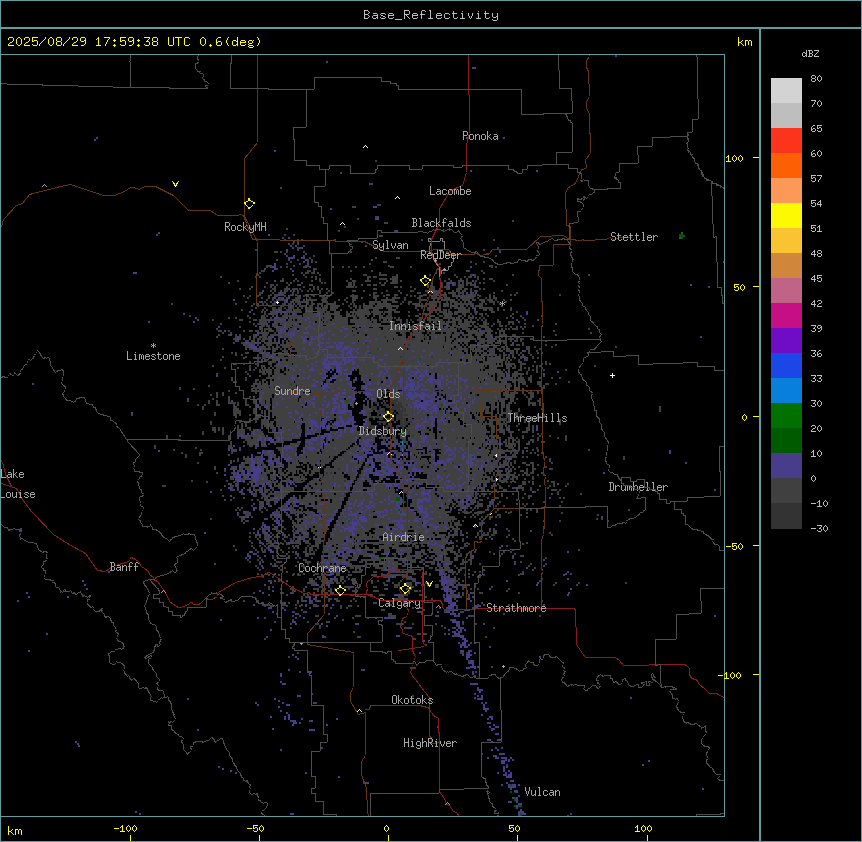Click the dBZ legend heading
862x842 pixels.
[810, 54]
